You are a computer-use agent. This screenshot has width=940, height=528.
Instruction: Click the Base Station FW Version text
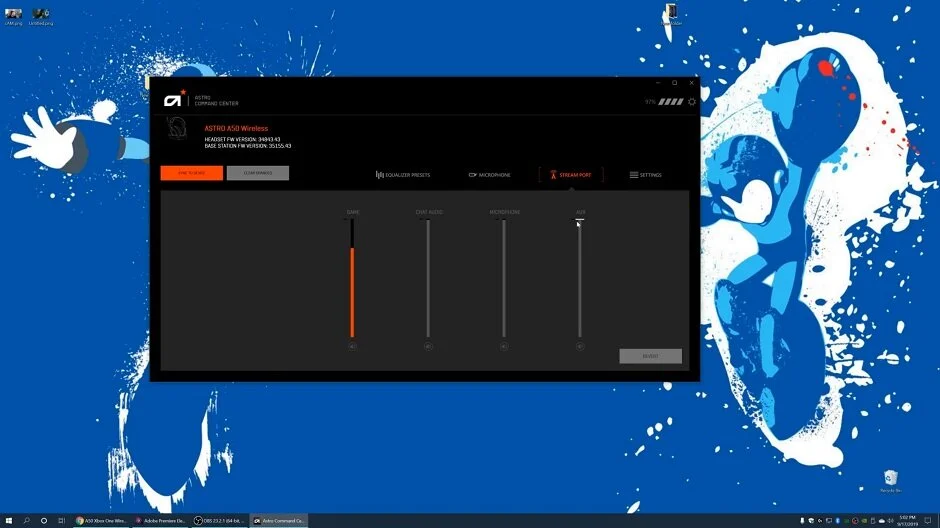point(248,146)
